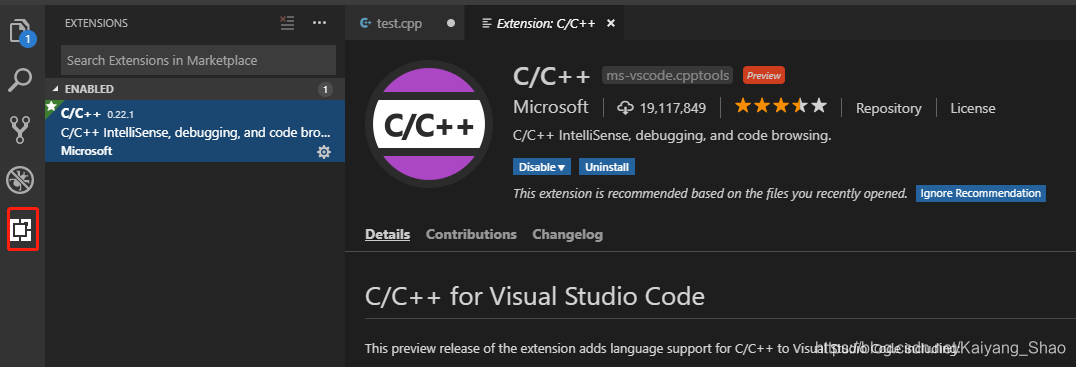
Task: Open the Explorer files icon
Action: pyautogui.click(x=22, y=32)
